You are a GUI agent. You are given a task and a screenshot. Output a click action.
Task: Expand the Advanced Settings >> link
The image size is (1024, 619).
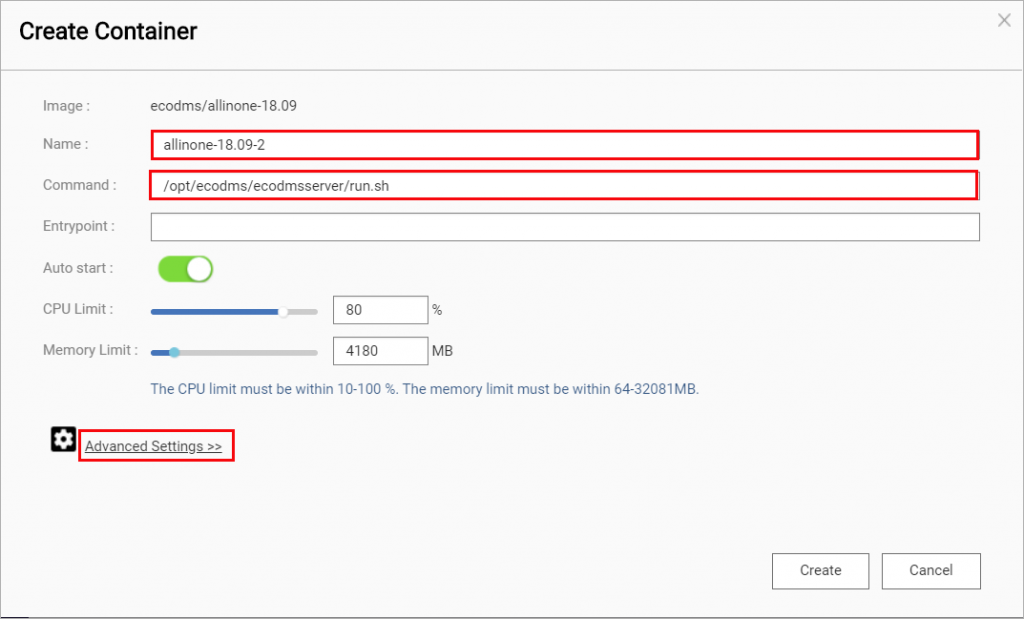click(153, 446)
